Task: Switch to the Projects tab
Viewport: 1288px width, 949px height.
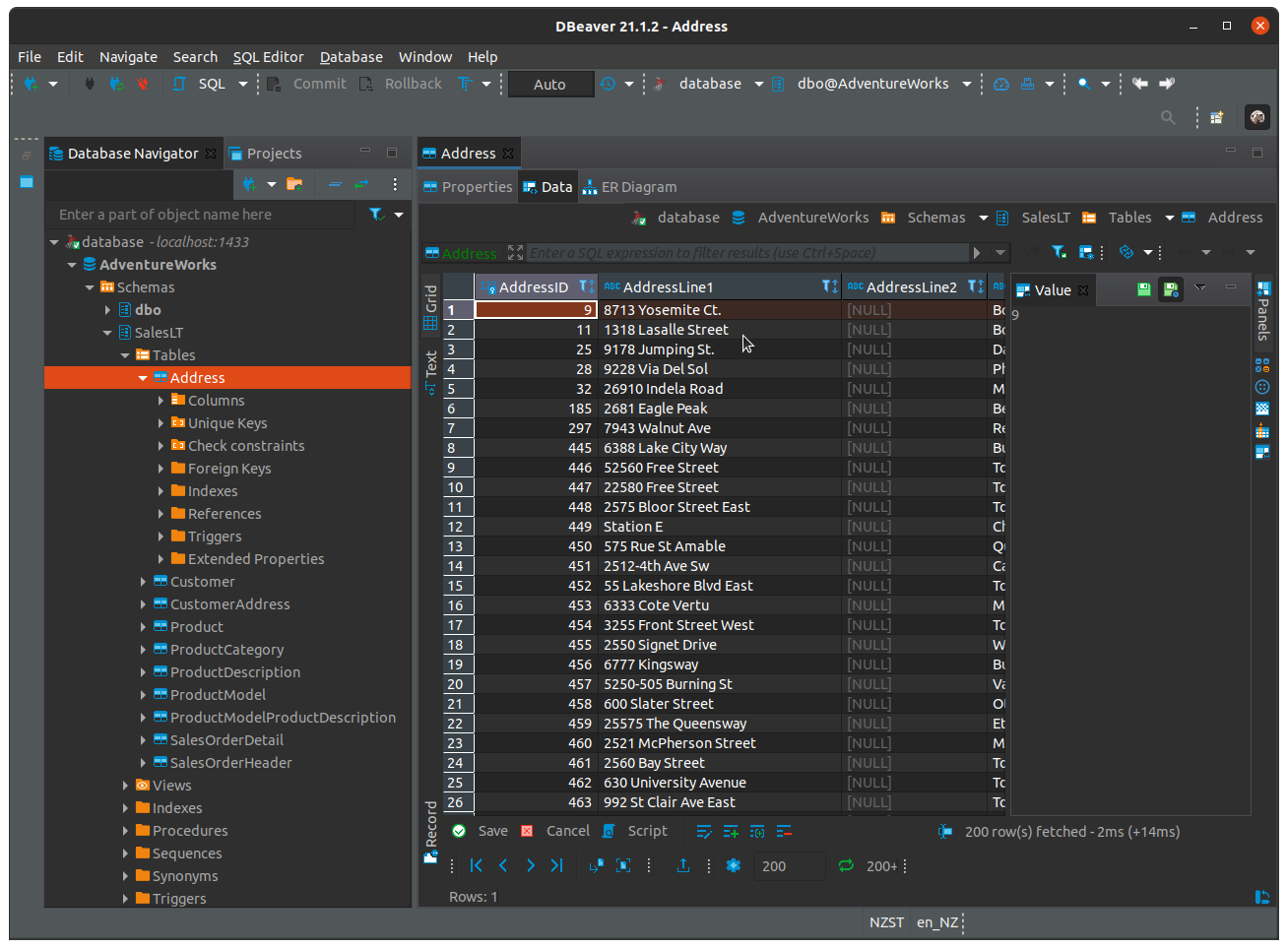Action: [265, 154]
